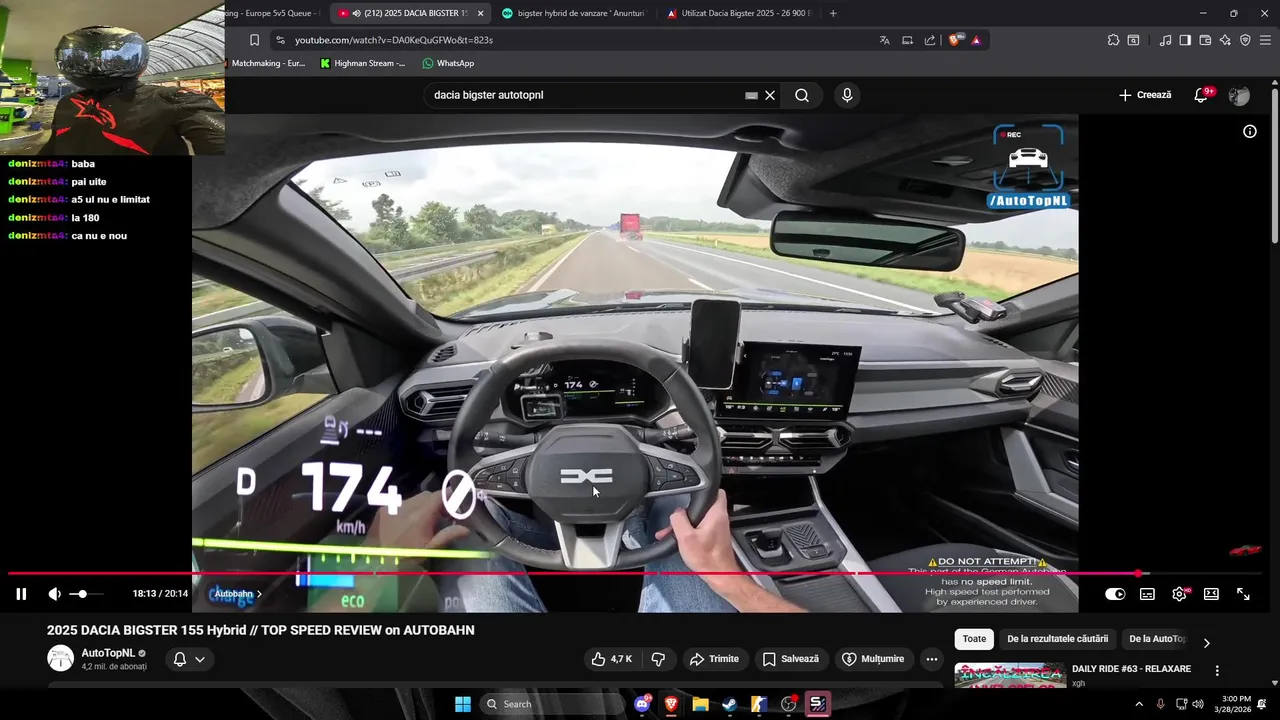This screenshot has height=720, width=1280.
Task: Open browser extensions puzzle icon
Action: click(1113, 40)
